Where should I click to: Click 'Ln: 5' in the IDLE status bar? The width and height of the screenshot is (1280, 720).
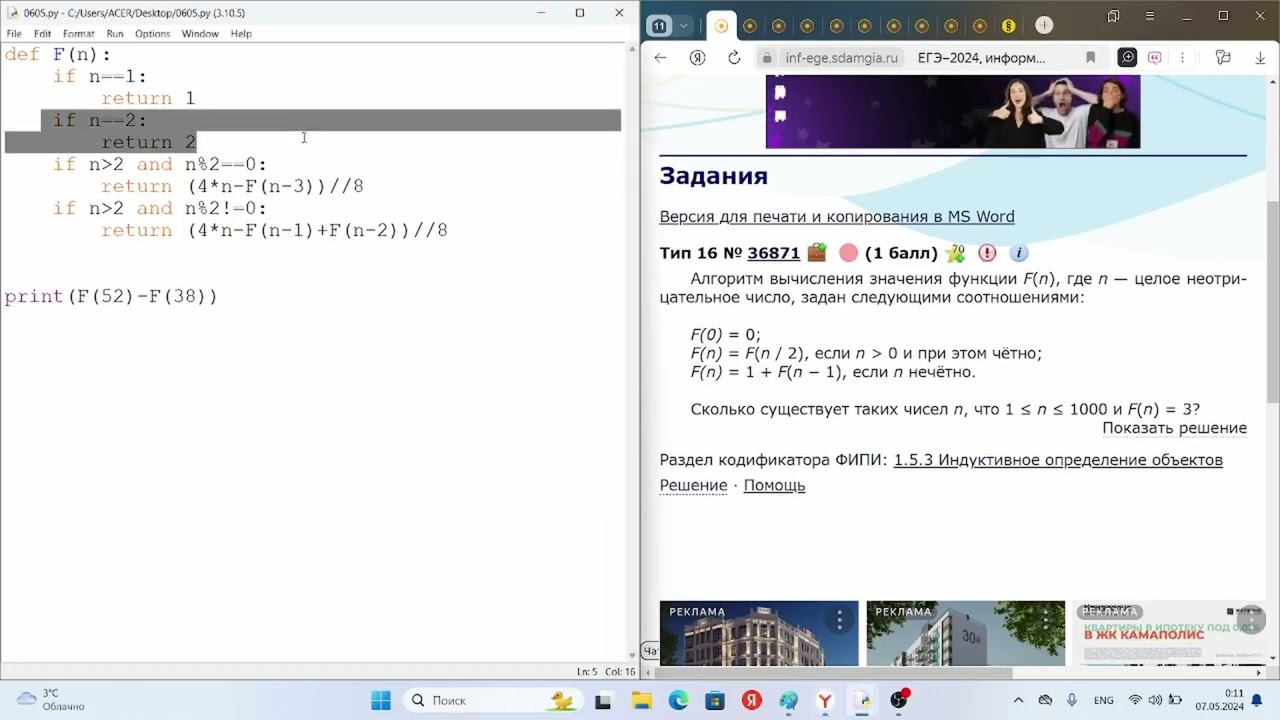click(587, 672)
